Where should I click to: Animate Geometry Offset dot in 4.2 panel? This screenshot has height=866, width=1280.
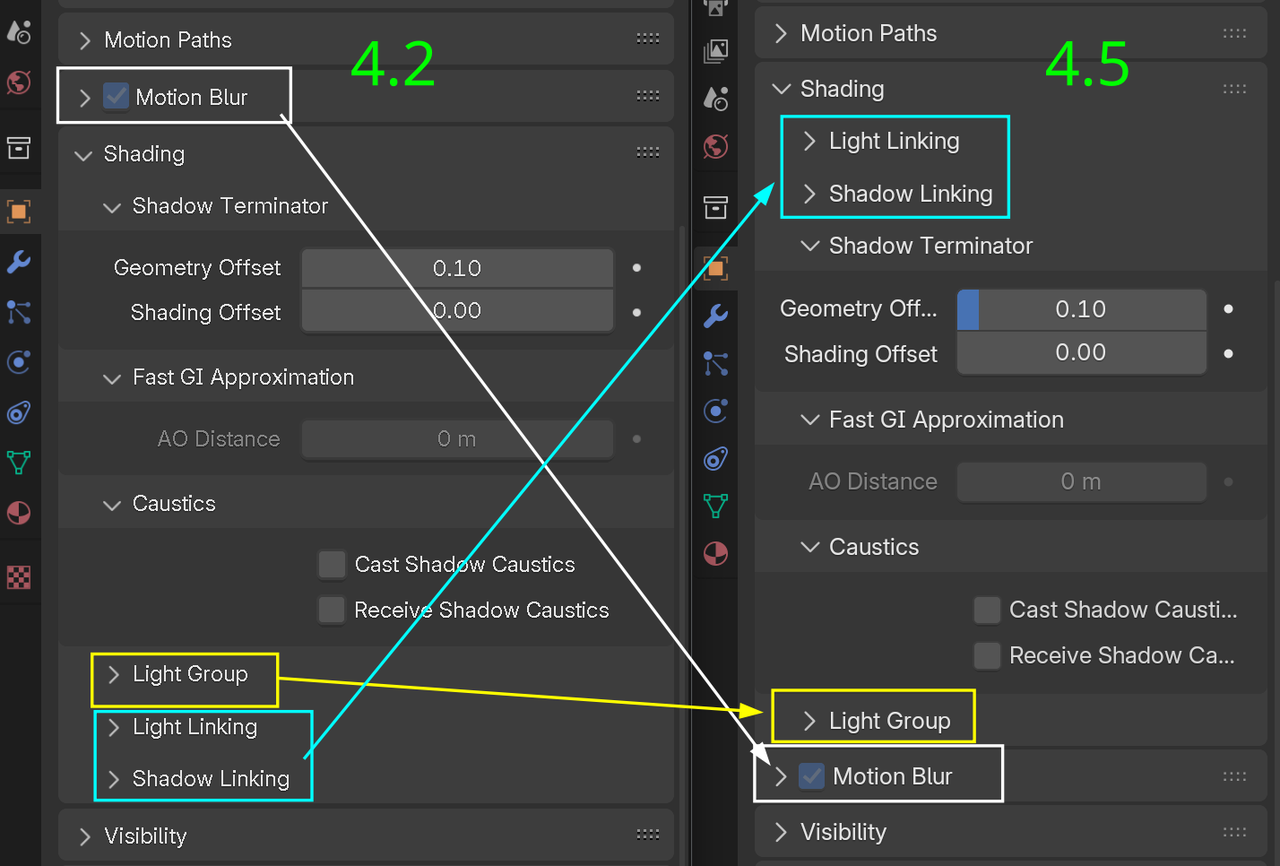pyautogui.click(x=637, y=268)
